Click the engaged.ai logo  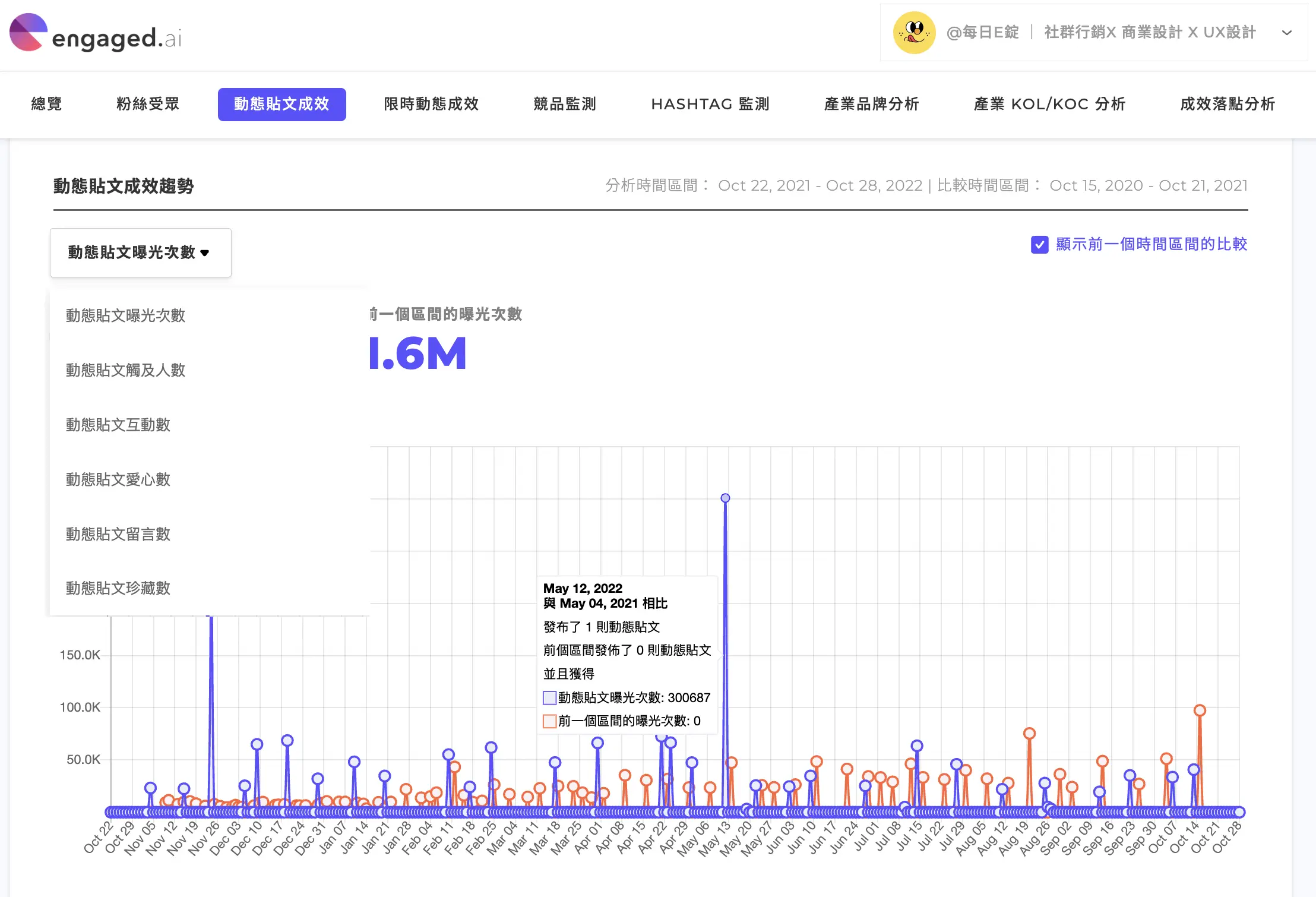pyautogui.click(x=95, y=34)
